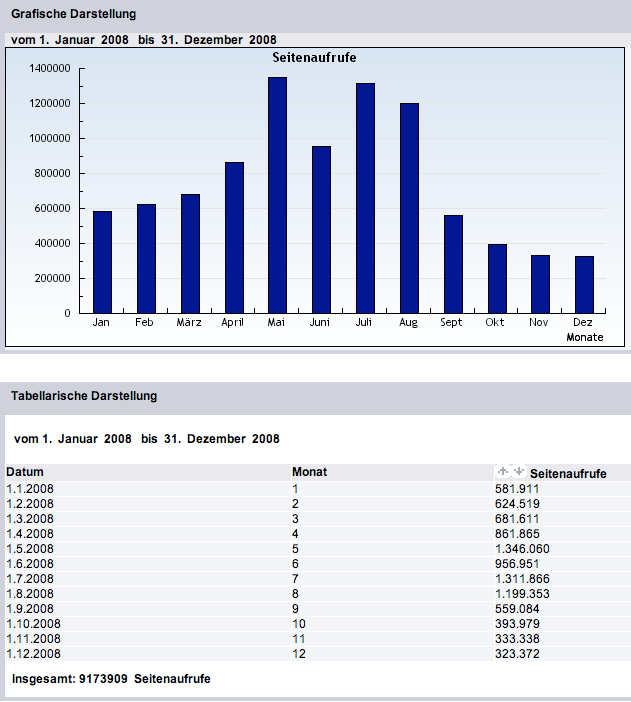The width and height of the screenshot is (631, 702).
Task: Click the Sept bar in the chart
Action: point(453,264)
